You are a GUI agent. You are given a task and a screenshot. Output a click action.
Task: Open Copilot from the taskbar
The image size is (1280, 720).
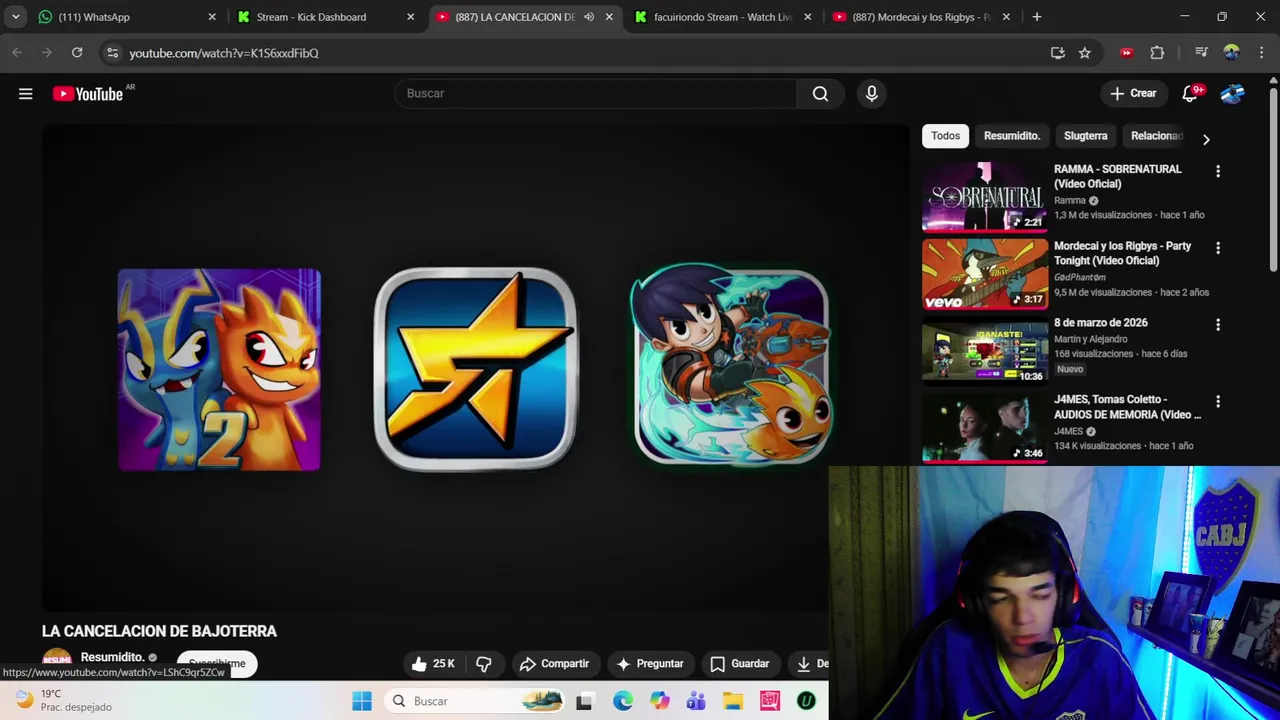point(659,701)
